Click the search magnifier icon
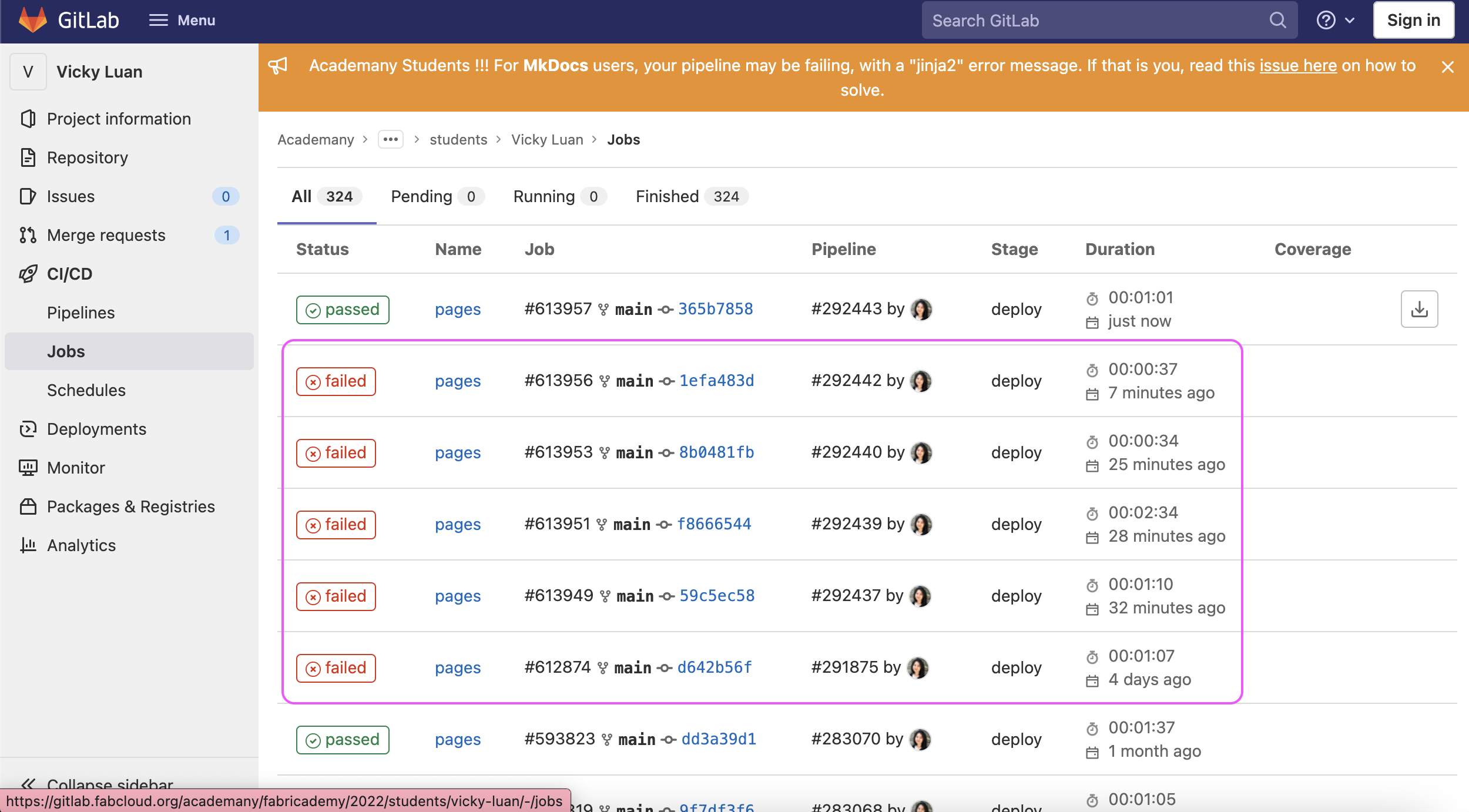Image resolution: width=1469 pixels, height=812 pixels. (x=1278, y=21)
